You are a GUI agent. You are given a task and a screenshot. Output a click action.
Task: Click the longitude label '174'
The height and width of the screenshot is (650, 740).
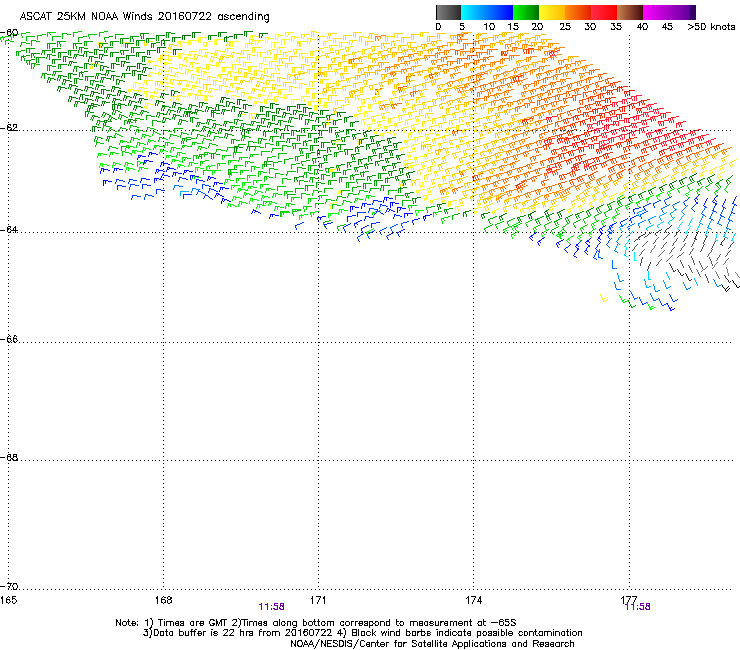click(474, 600)
